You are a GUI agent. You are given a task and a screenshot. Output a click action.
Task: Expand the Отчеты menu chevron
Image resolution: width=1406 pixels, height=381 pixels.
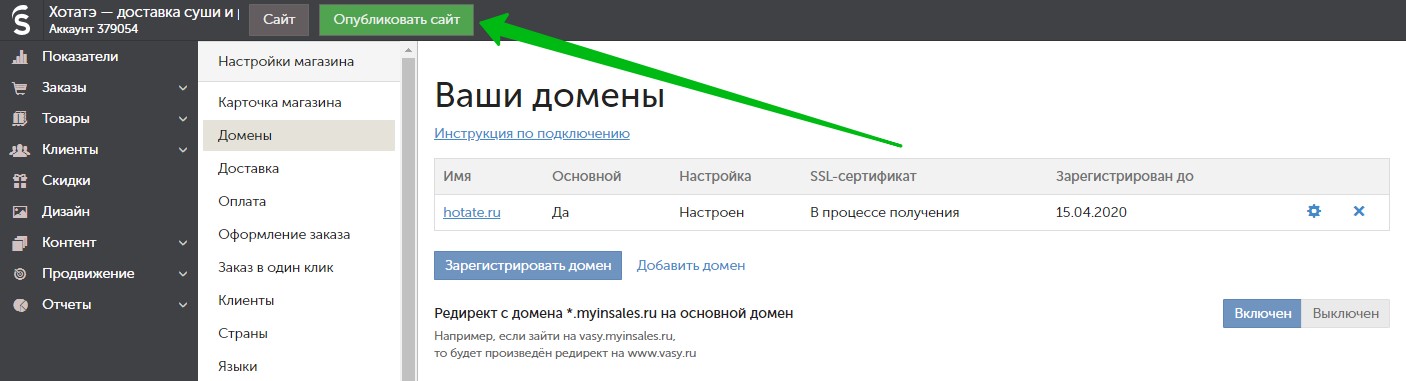coord(183,305)
